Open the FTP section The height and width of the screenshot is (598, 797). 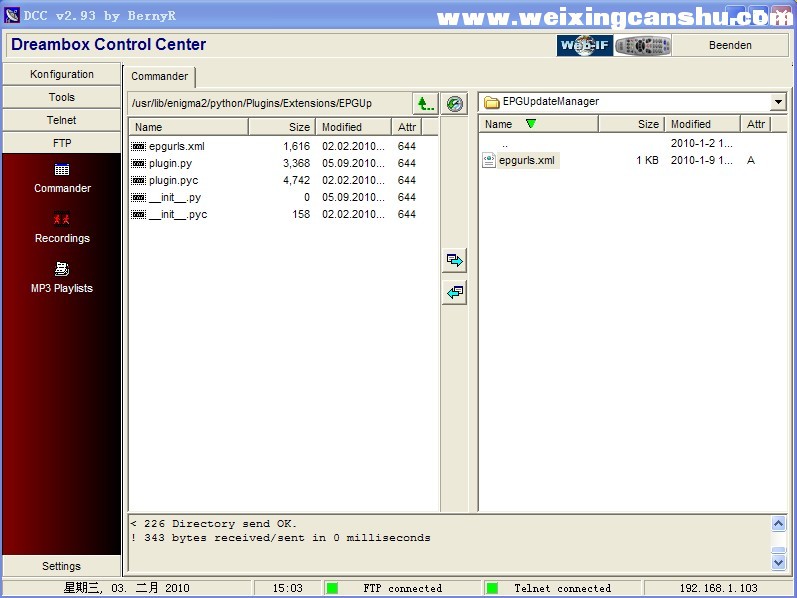pos(62,143)
